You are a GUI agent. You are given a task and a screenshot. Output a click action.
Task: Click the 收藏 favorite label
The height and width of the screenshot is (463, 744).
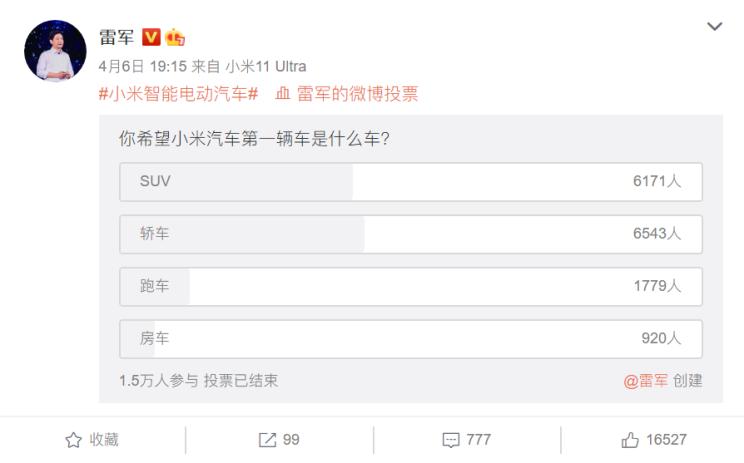104,440
